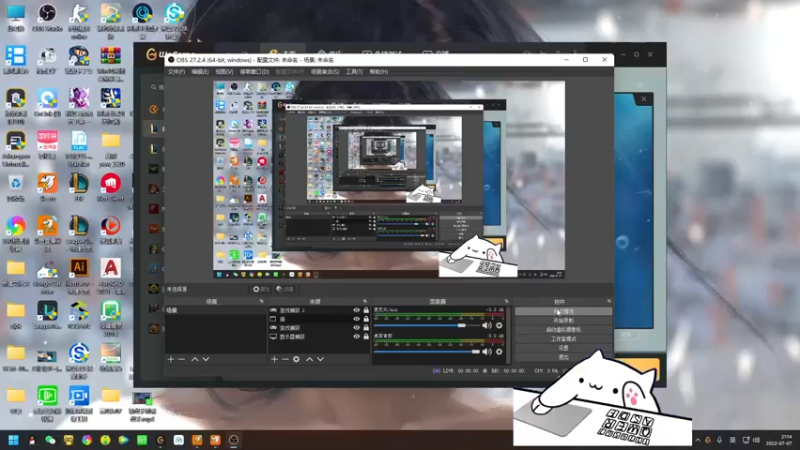Screen dimensions: 800x450
Task: Open QQ penguin from the taskbar
Action: point(32,440)
